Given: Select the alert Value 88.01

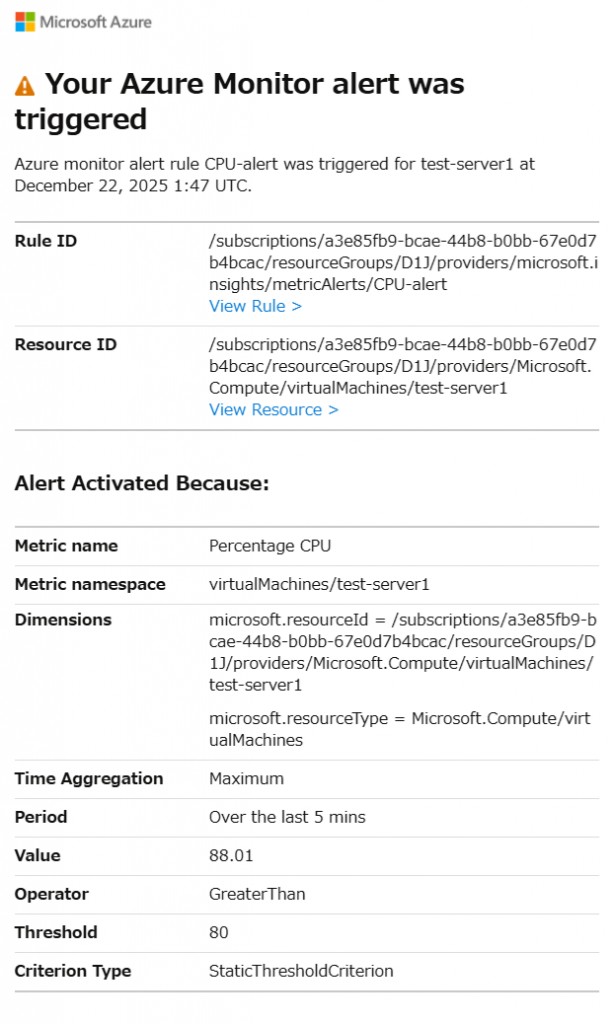Looking at the screenshot, I should click(231, 855).
